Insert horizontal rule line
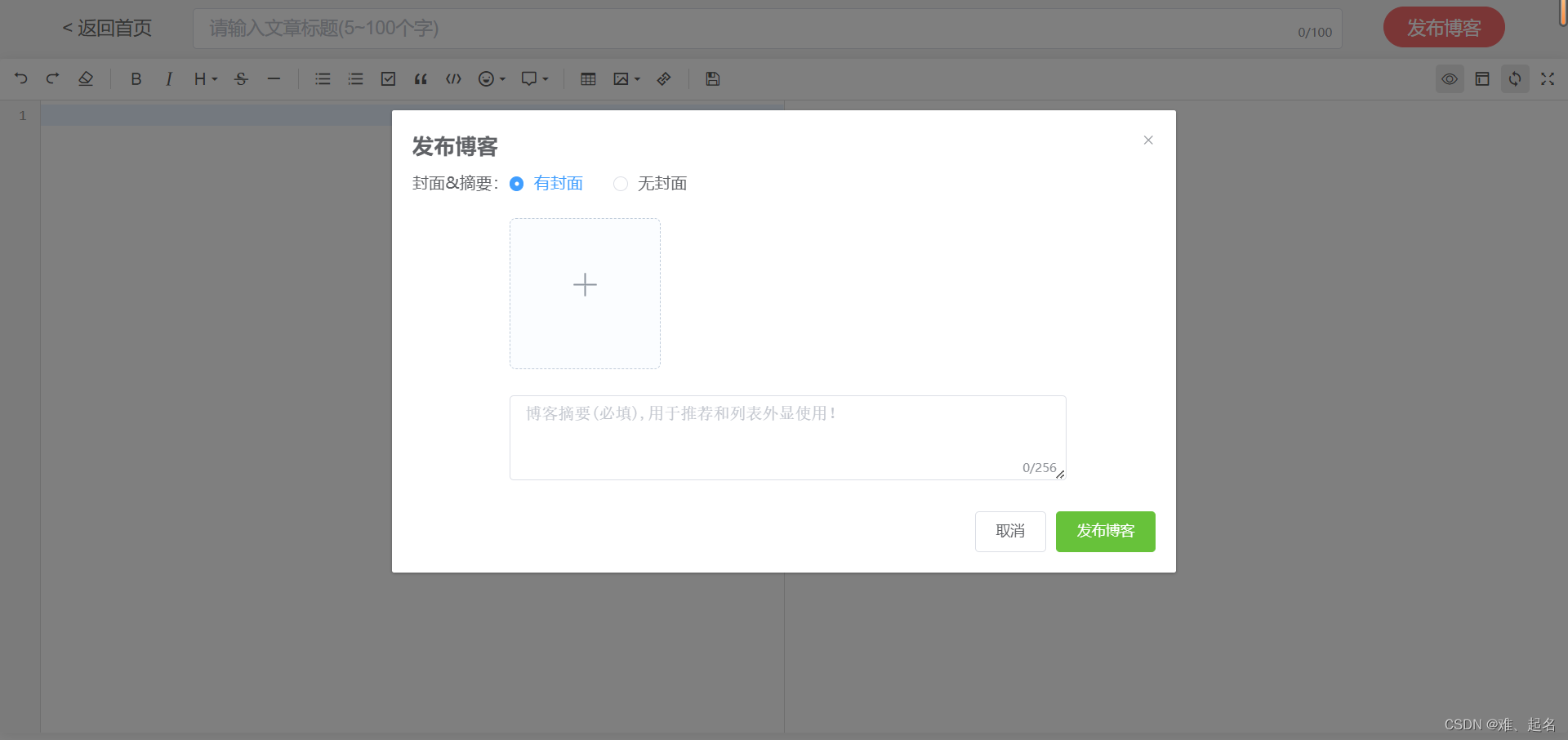Screen dimensions: 1568x740 pos(274,79)
